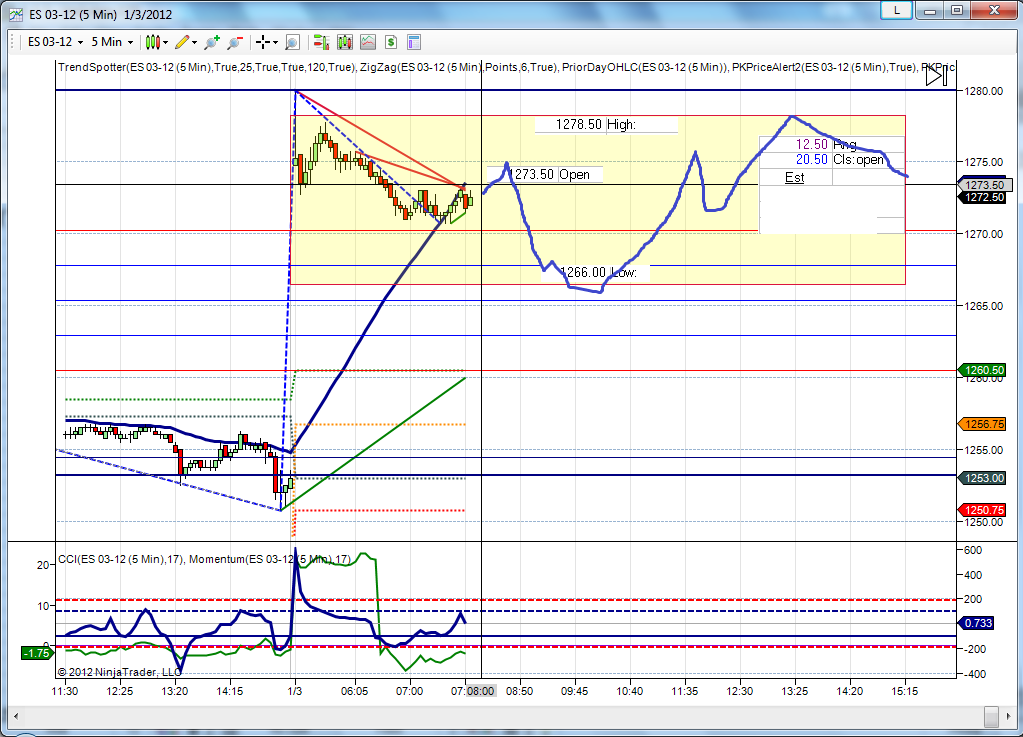The image size is (1023, 737).
Task: Click the L link button in title bar
Action: coord(896,10)
